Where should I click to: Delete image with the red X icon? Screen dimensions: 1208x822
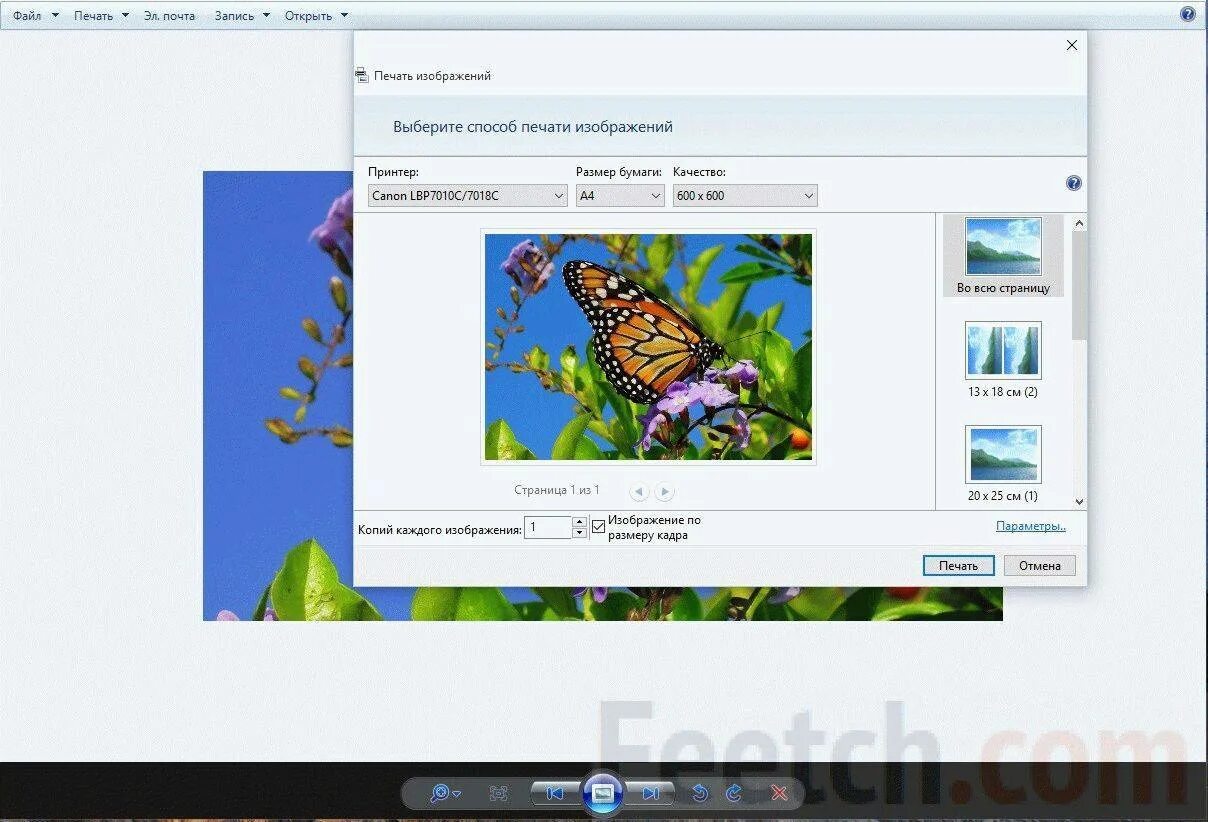[779, 793]
